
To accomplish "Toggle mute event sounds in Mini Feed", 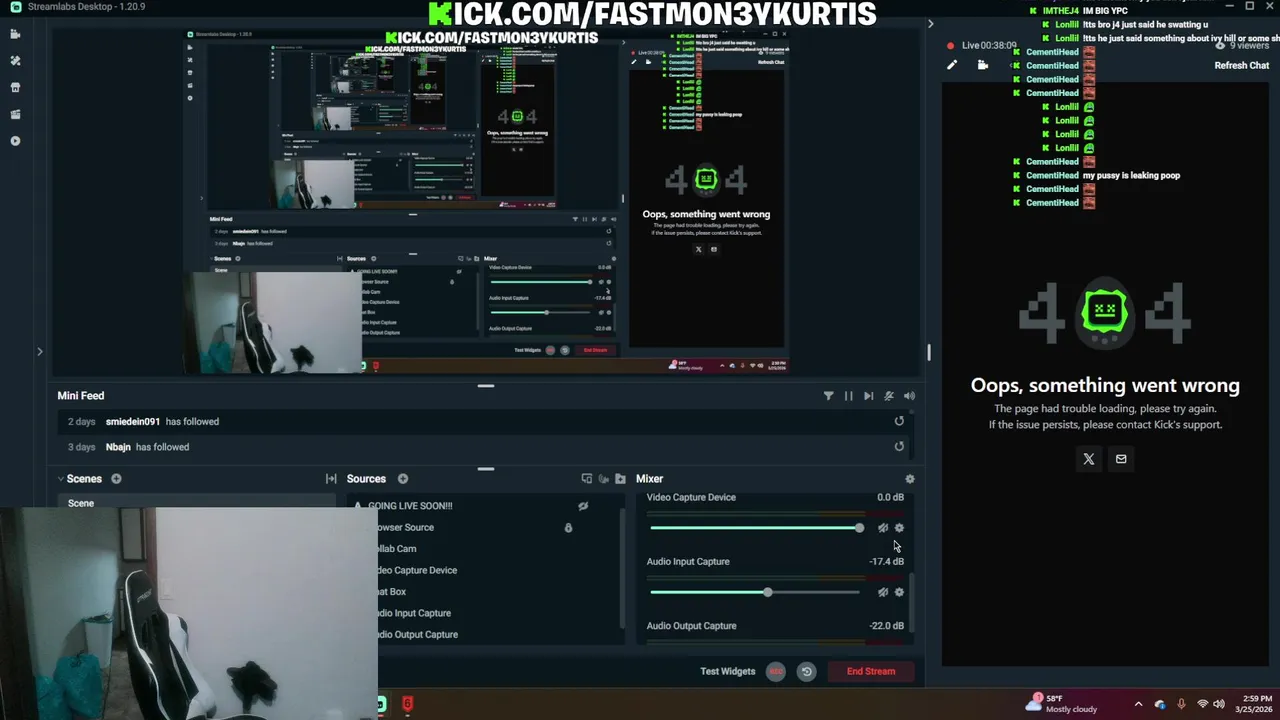I will 888,396.
